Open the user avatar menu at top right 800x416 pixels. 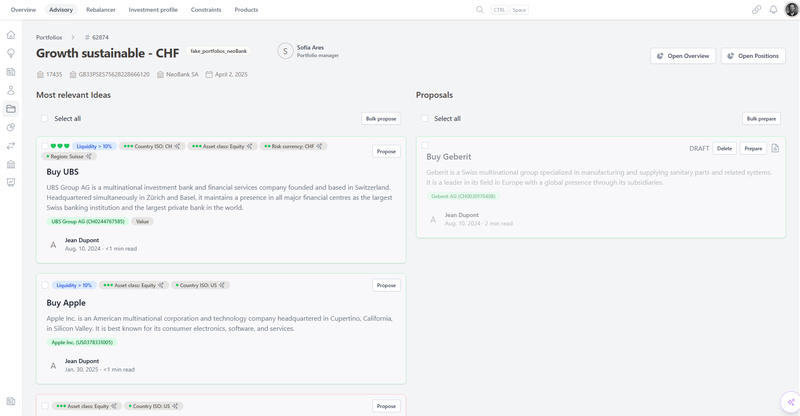click(790, 10)
